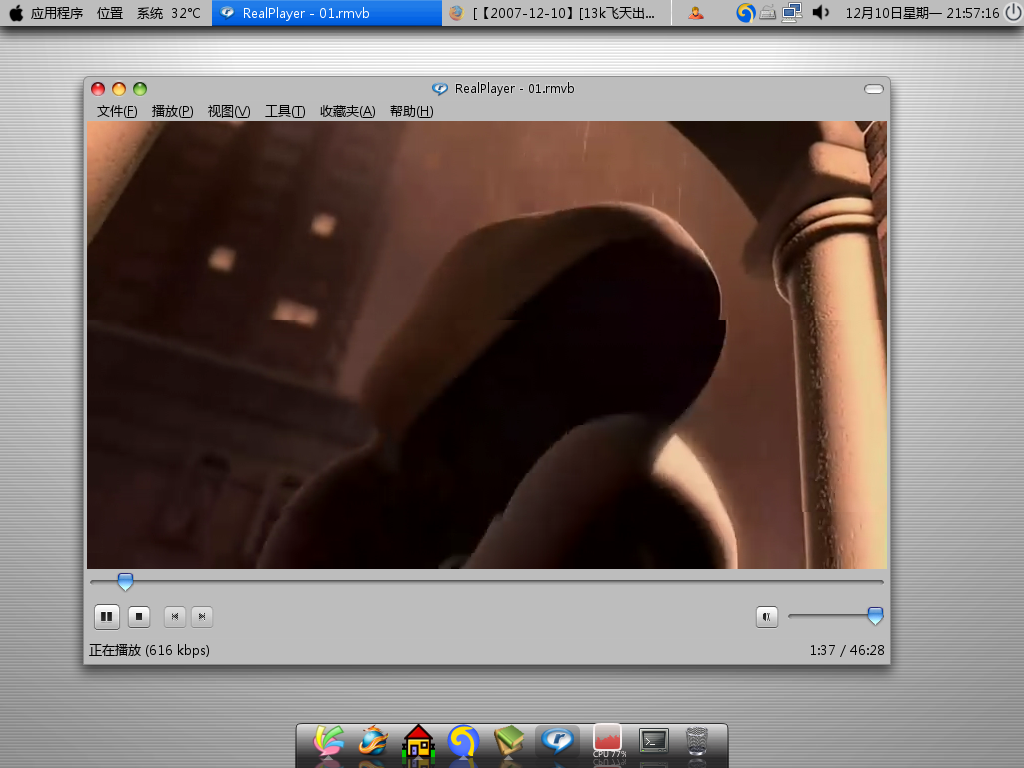Switch to RealPlayer taskbar window button
Image resolution: width=1024 pixels, height=768 pixels.
tap(327, 13)
